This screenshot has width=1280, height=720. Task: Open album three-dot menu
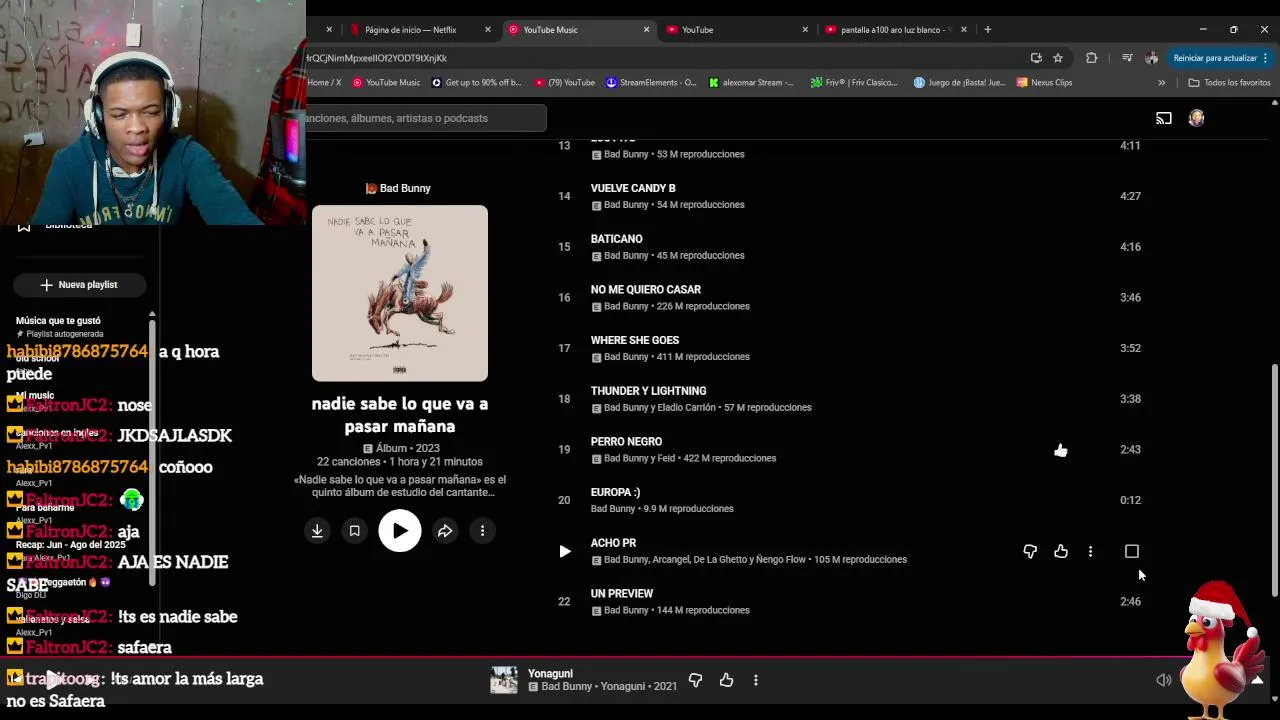[x=482, y=531]
